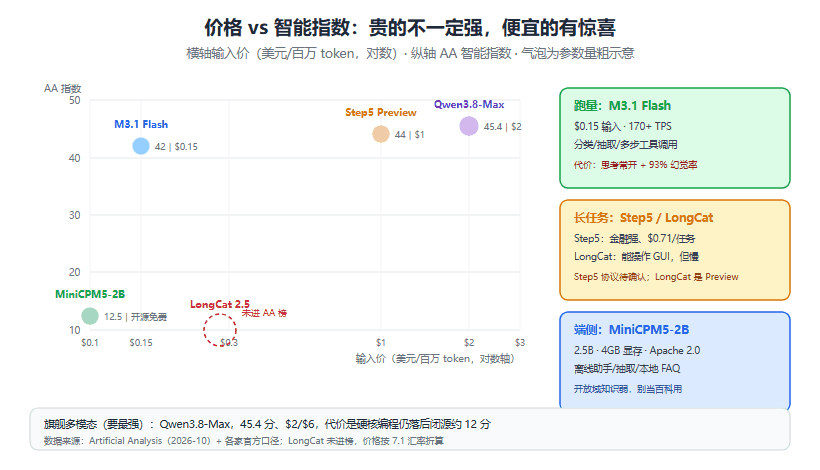Click the '离线助手/抽取/本地 FAQ' line
The height and width of the screenshot is (470, 820).
[x=627, y=369]
